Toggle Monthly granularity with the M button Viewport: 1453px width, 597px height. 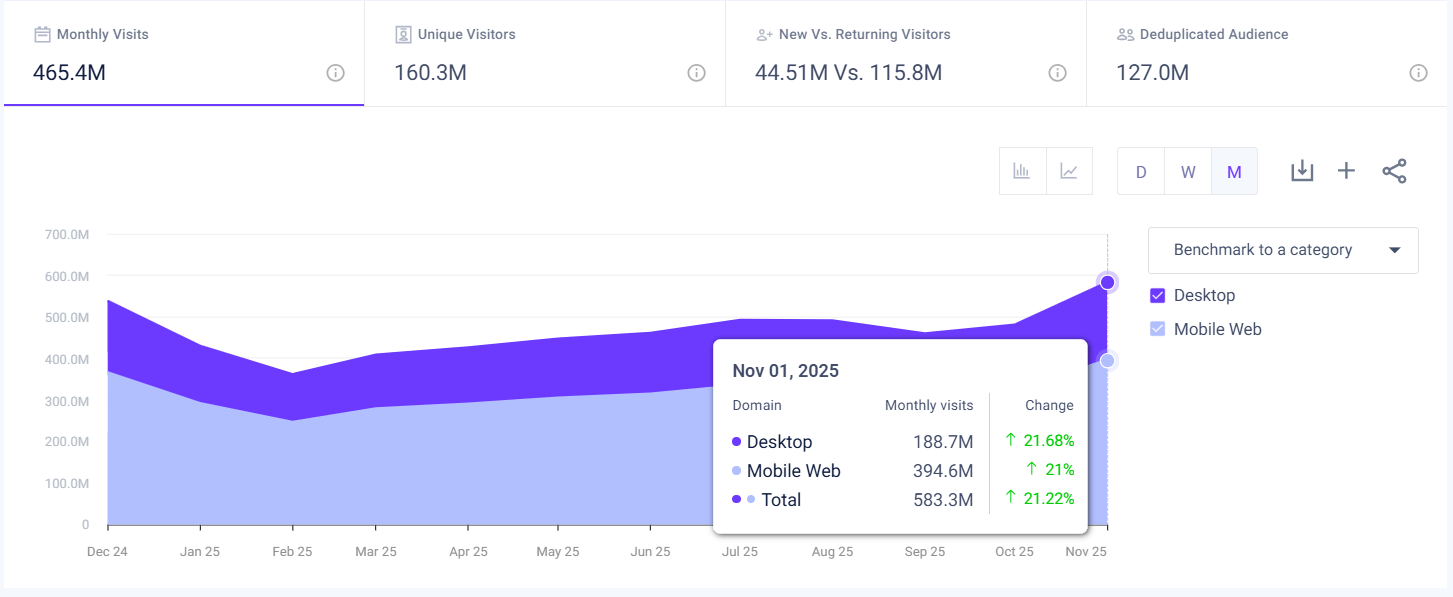(1234, 170)
